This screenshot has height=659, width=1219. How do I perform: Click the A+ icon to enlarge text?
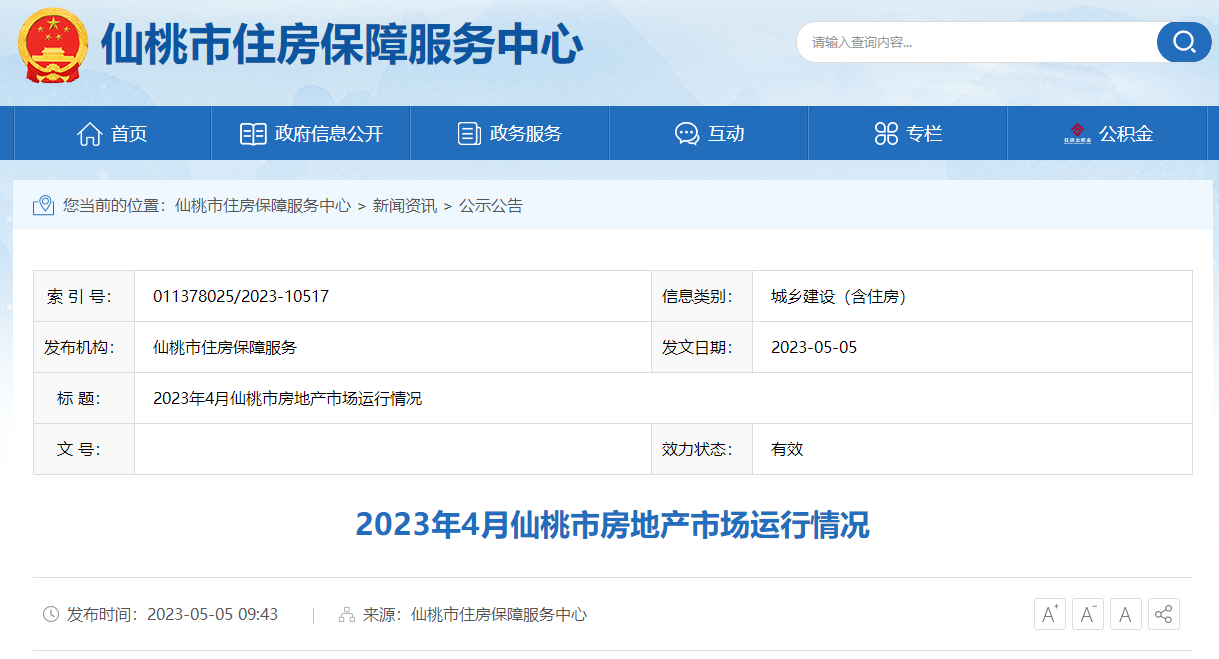[1049, 614]
